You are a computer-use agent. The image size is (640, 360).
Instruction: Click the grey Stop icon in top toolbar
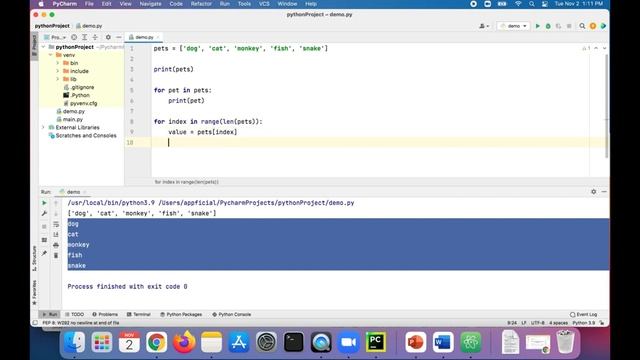pos(569,26)
